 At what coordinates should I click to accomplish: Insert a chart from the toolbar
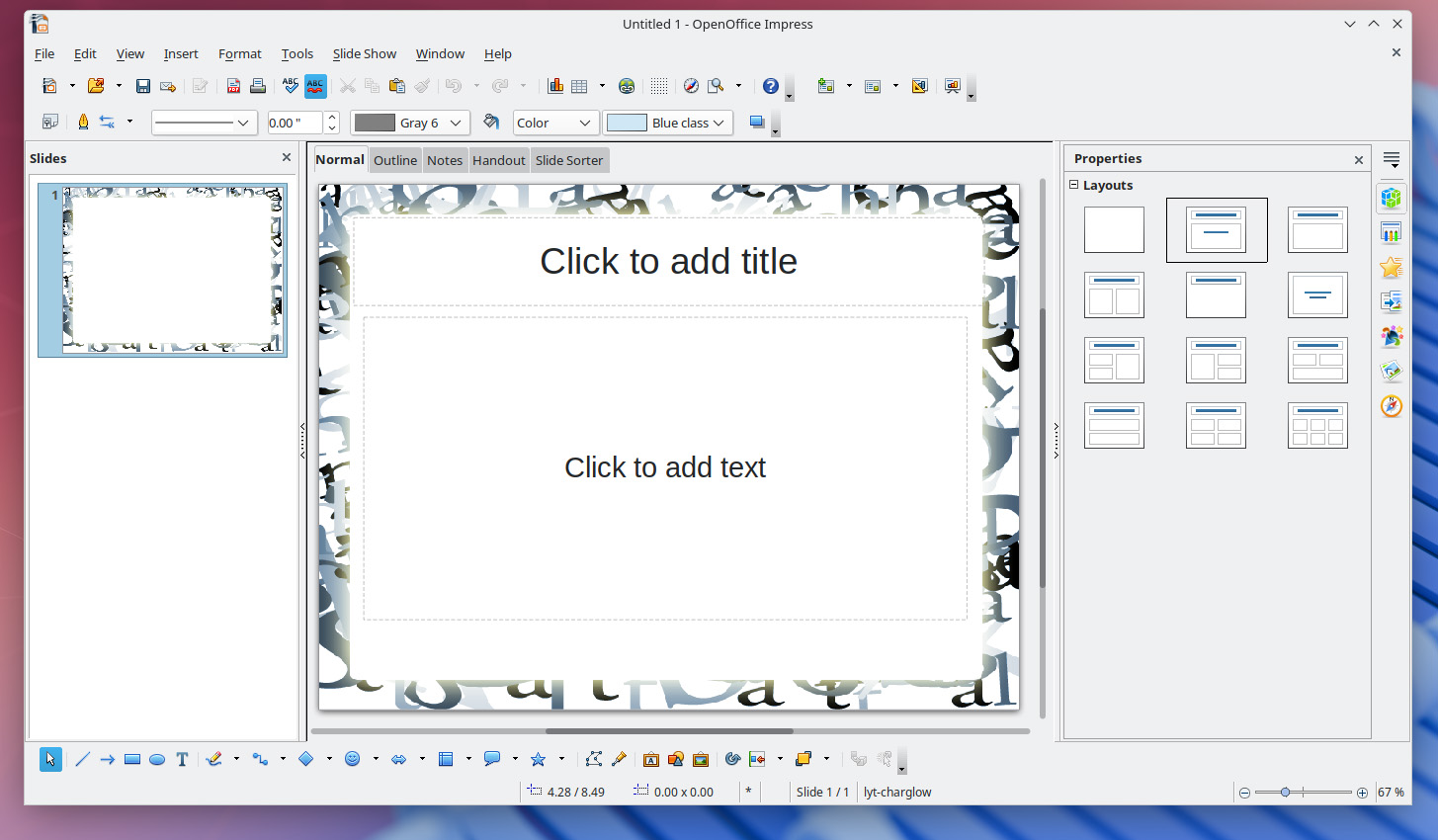[555, 86]
